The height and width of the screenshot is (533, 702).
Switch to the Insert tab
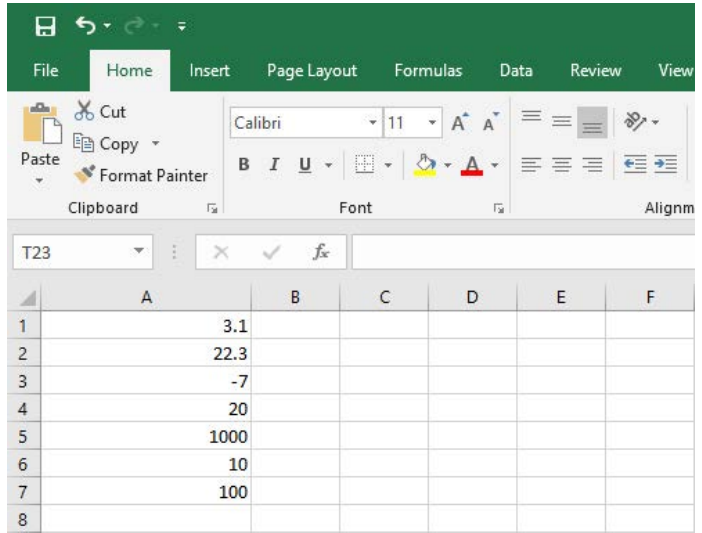209,70
